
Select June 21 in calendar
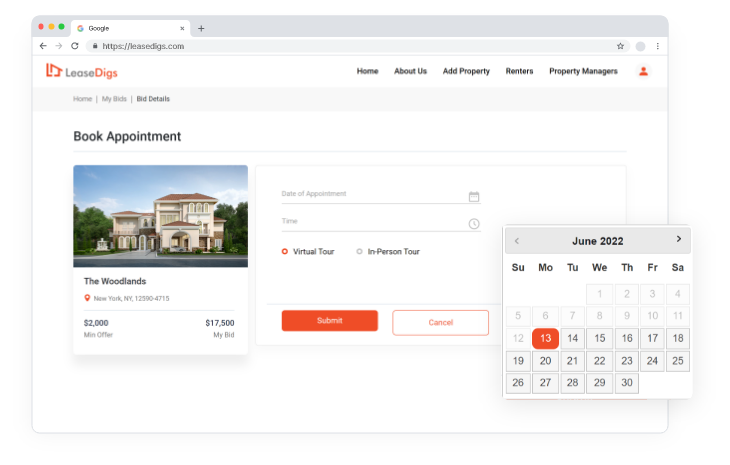(572, 361)
